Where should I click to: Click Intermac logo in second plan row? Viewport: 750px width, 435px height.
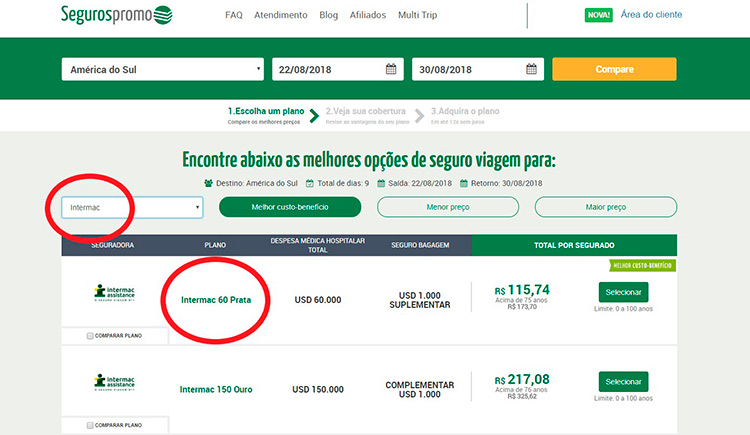click(x=114, y=382)
